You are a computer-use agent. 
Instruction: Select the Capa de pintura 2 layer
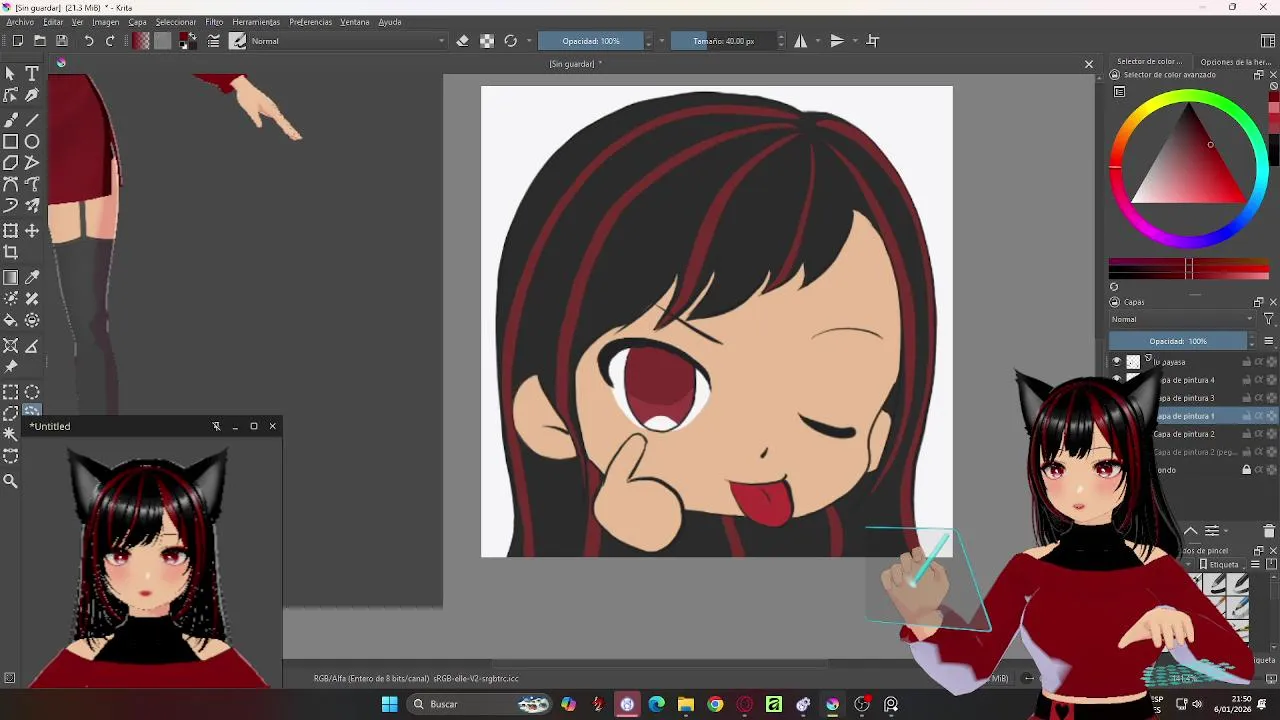tap(1185, 434)
